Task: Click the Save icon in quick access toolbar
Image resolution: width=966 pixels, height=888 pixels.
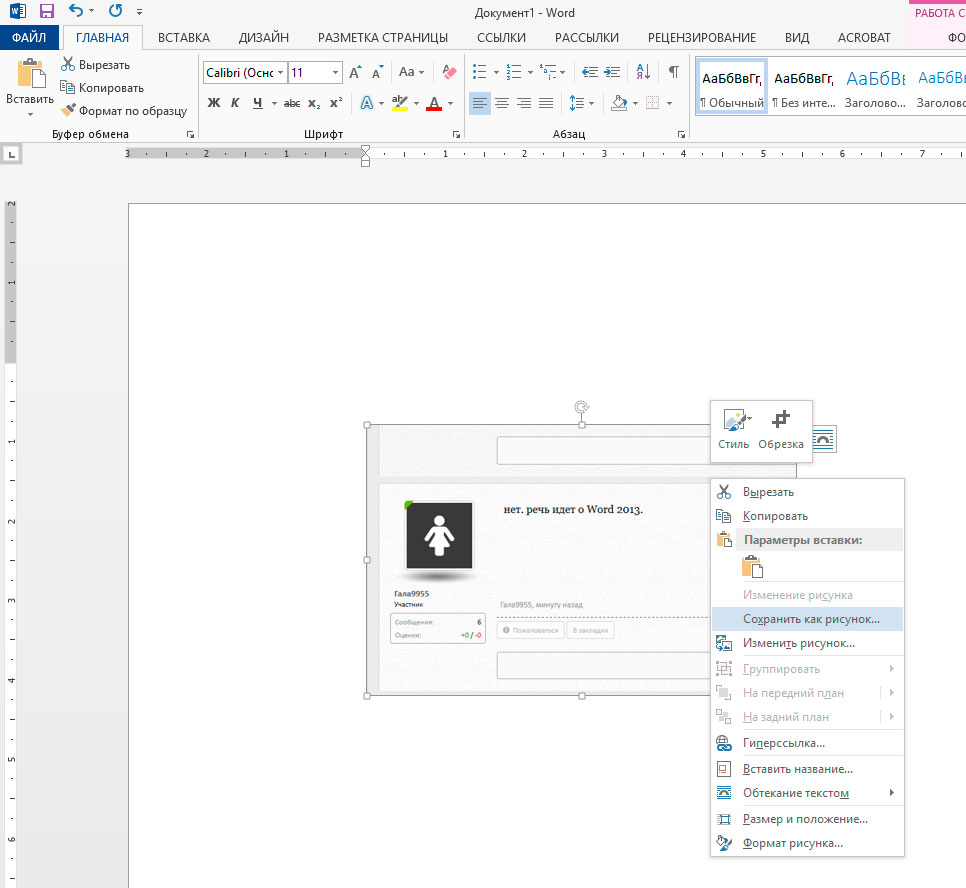Action: [x=47, y=10]
